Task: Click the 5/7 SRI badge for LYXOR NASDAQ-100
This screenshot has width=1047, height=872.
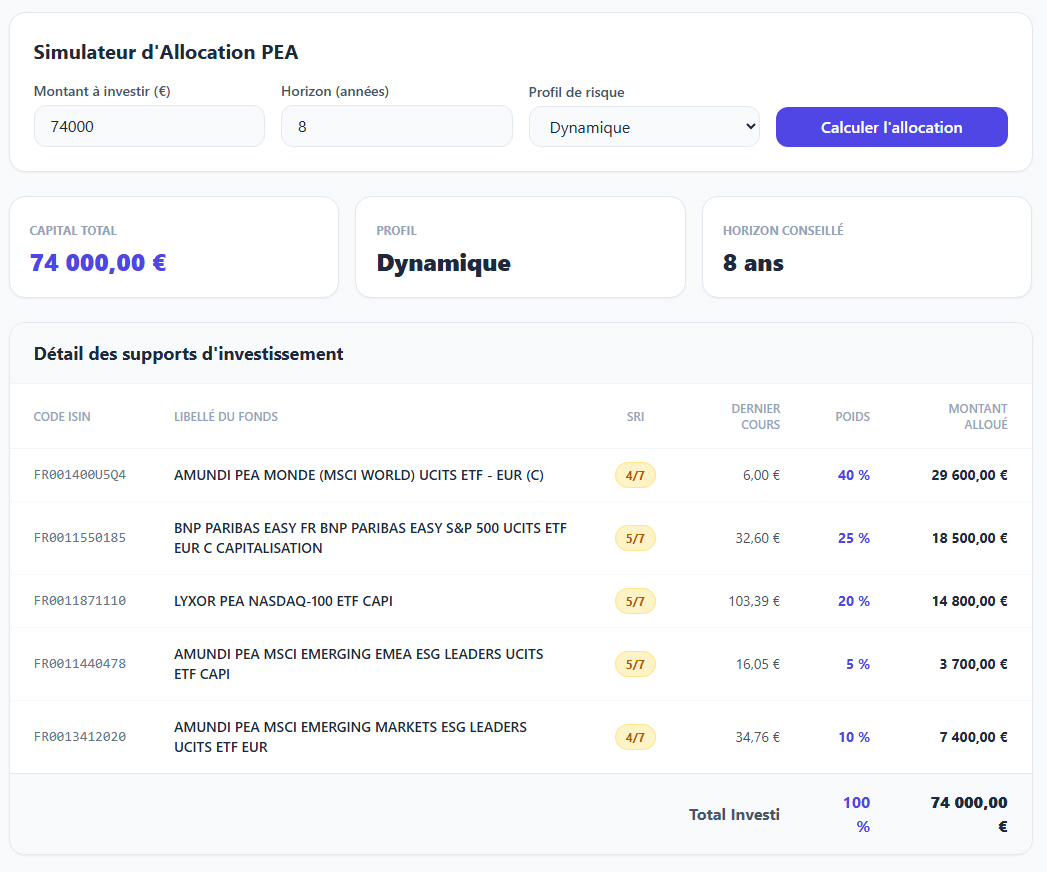Action: pyautogui.click(x=635, y=601)
